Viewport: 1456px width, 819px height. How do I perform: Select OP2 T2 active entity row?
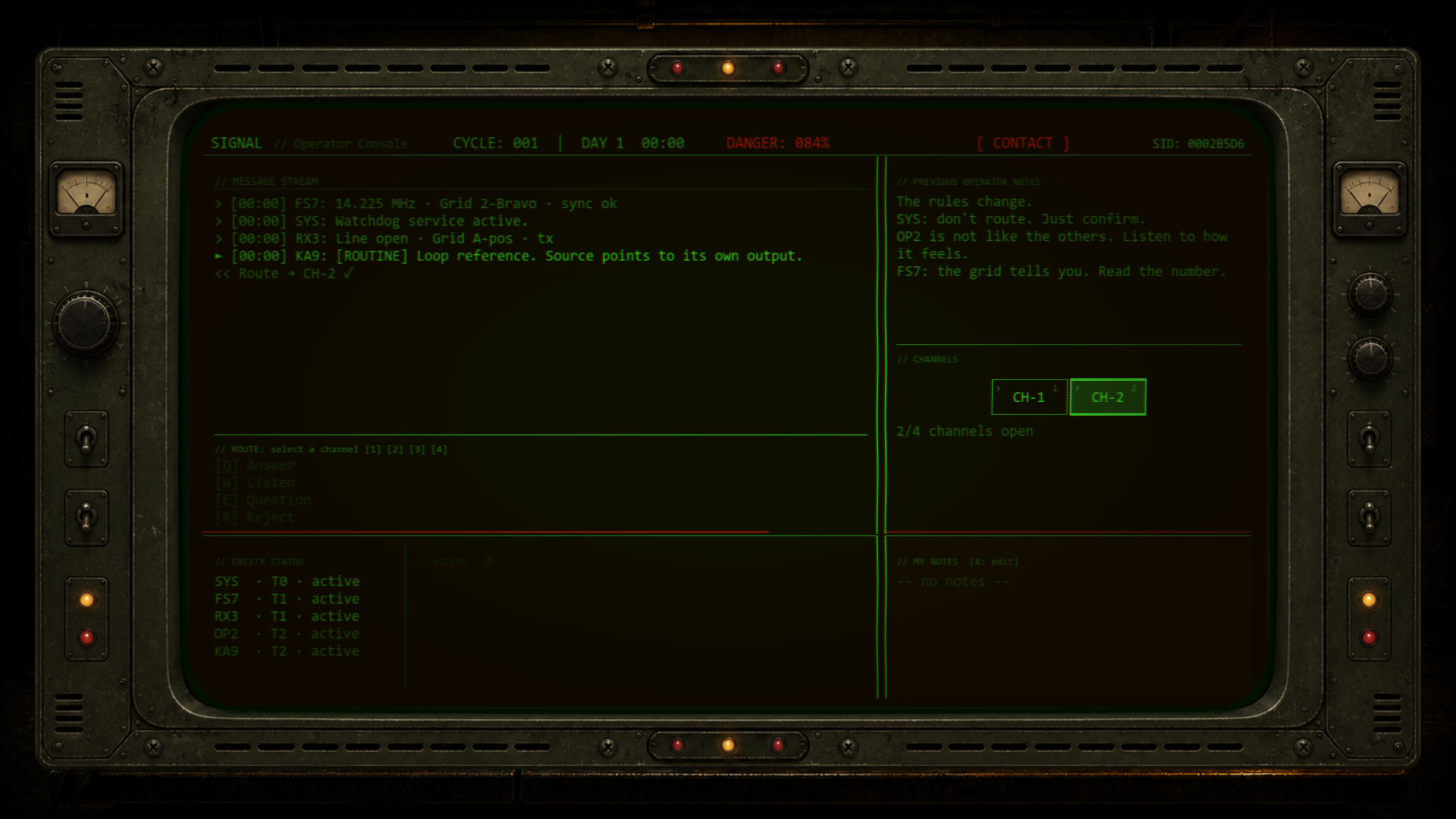[x=287, y=634]
